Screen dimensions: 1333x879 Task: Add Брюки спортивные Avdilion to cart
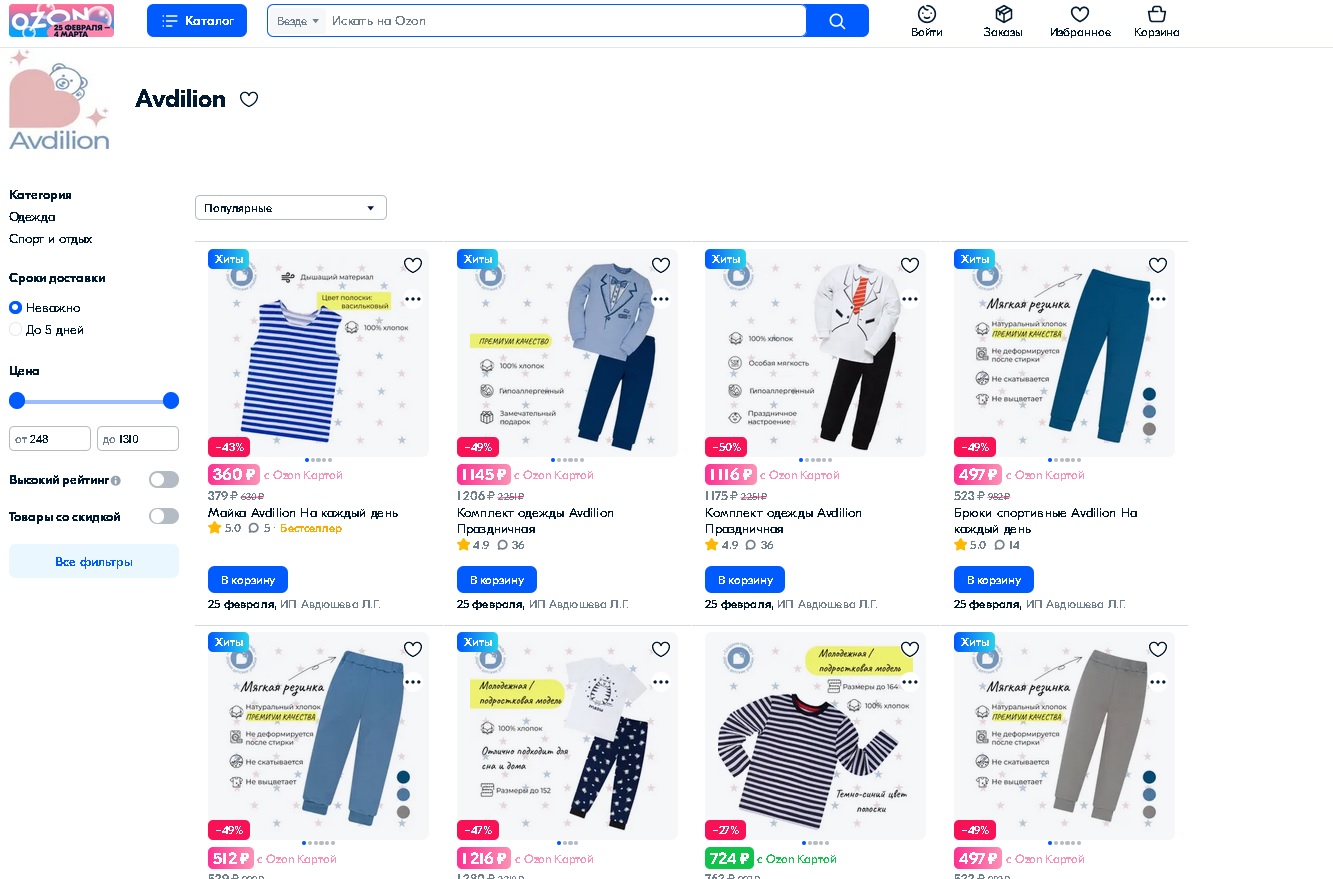pyautogui.click(x=994, y=580)
